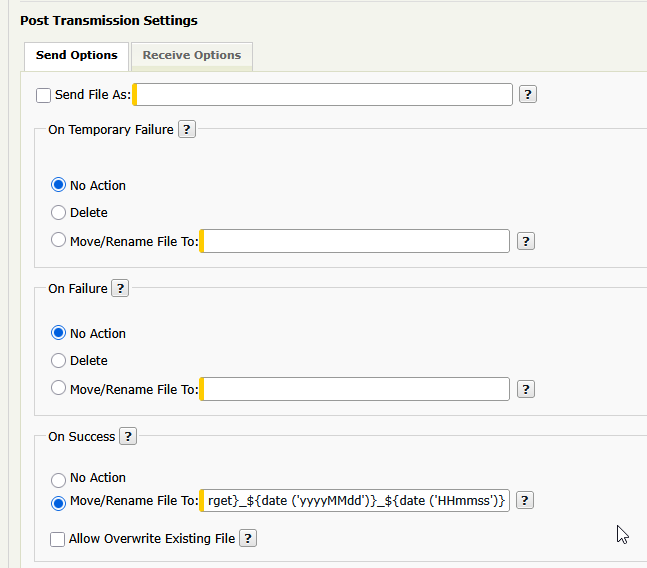Open help for On Failure section
The width and height of the screenshot is (647, 568).
click(120, 288)
